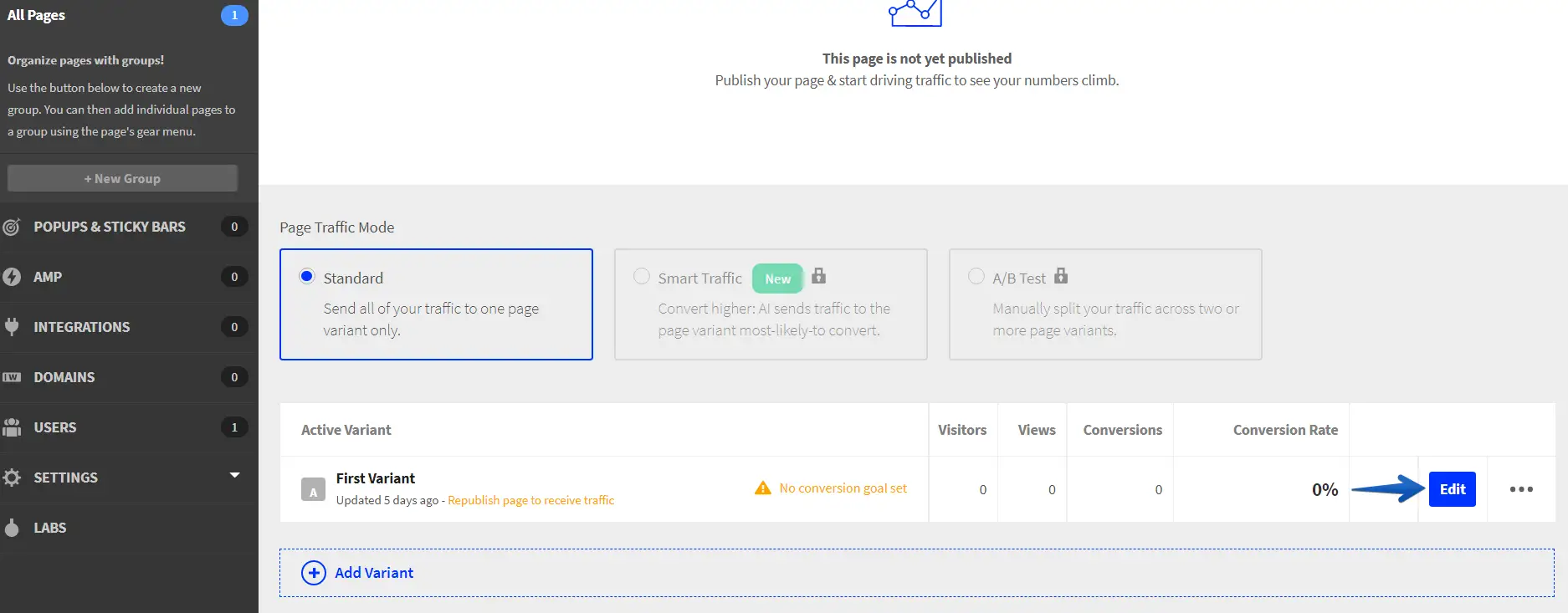The image size is (1568, 613).
Task: Click the Add Variant plus circle icon
Action: pyautogui.click(x=314, y=573)
